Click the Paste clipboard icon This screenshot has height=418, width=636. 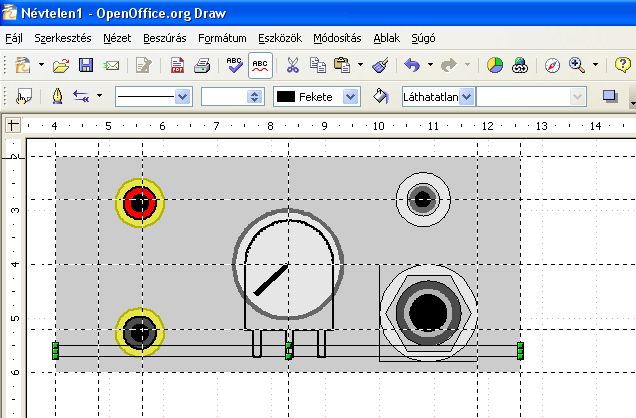point(342,65)
